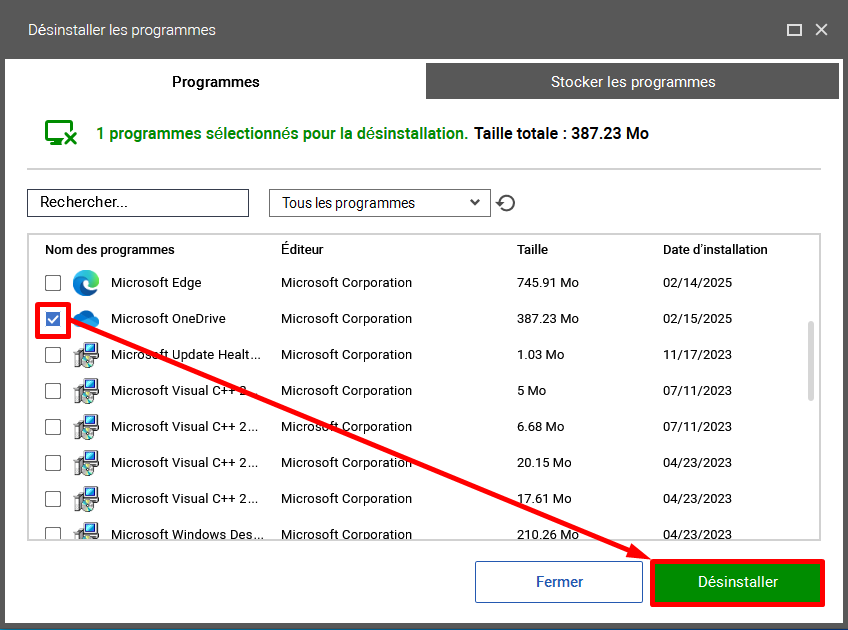848x630 pixels.
Task: Sort by the Taille column header
Action: (x=532, y=249)
